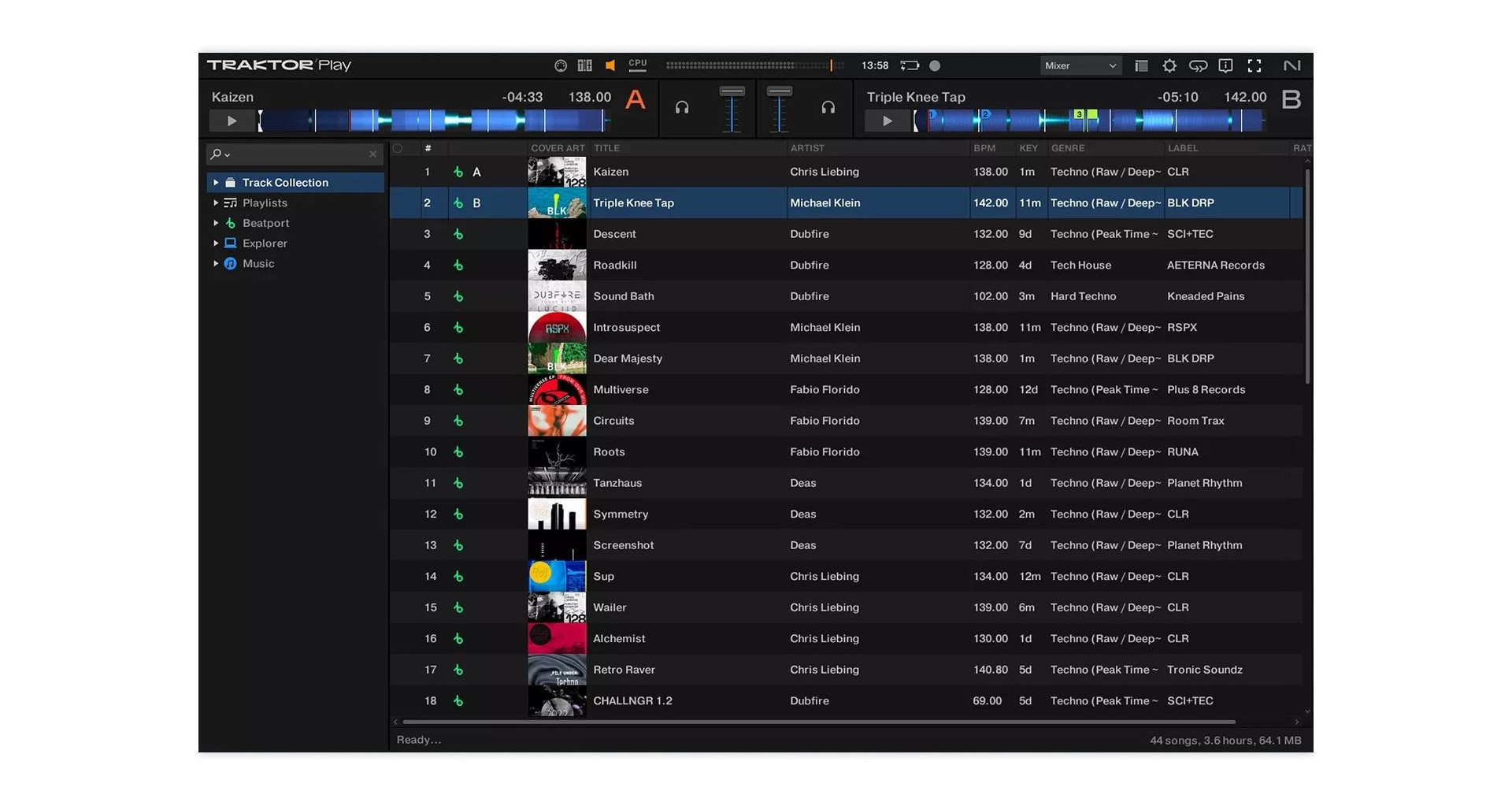
Task: Toggle the recording indicator dot in header
Action: (x=935, y=66)
